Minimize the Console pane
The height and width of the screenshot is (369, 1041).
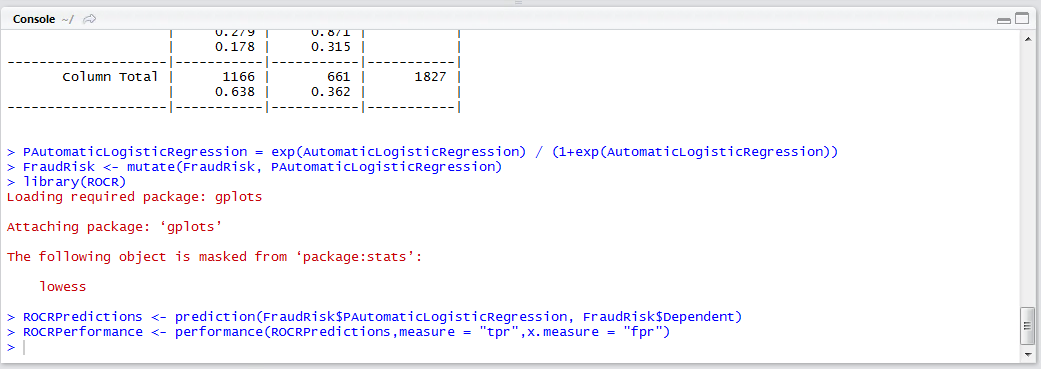(1003, 21)
